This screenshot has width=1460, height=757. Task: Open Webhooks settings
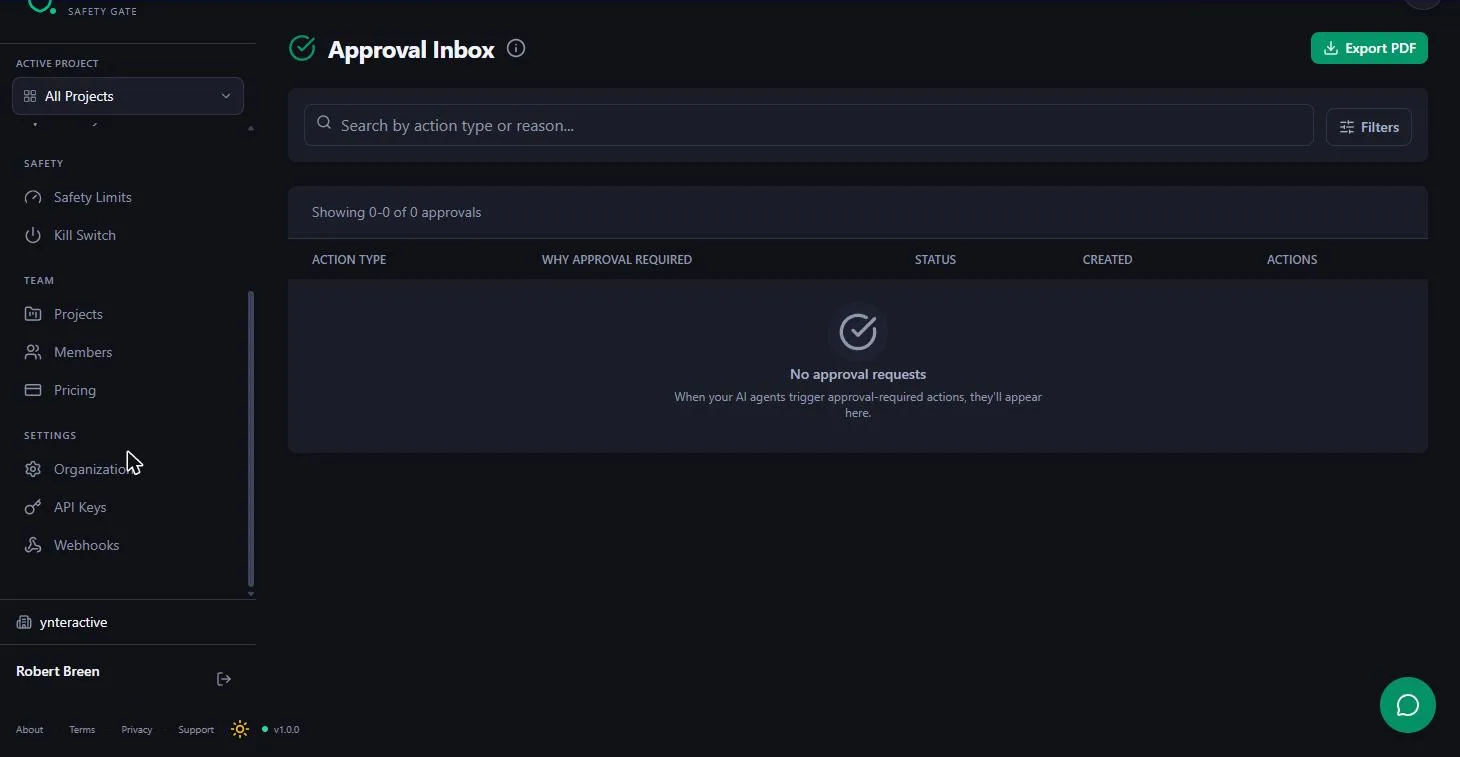(x=86, y=545)
